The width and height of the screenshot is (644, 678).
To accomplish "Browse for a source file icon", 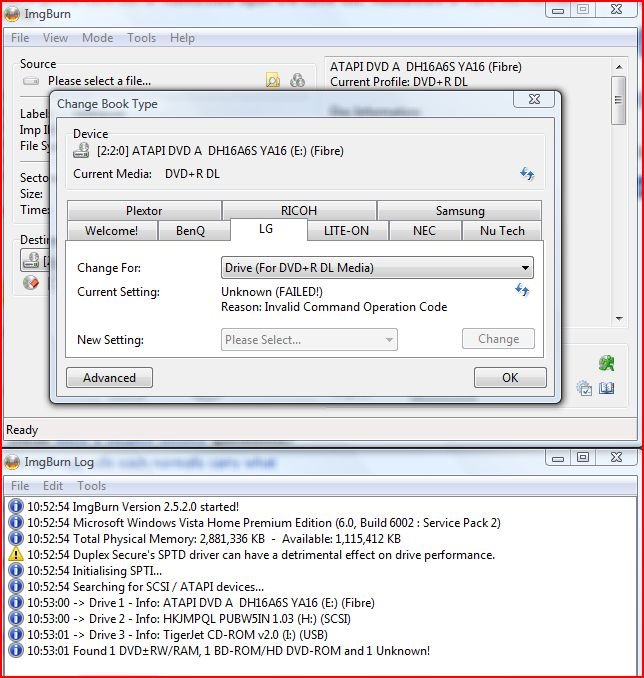I will (273, 80).
